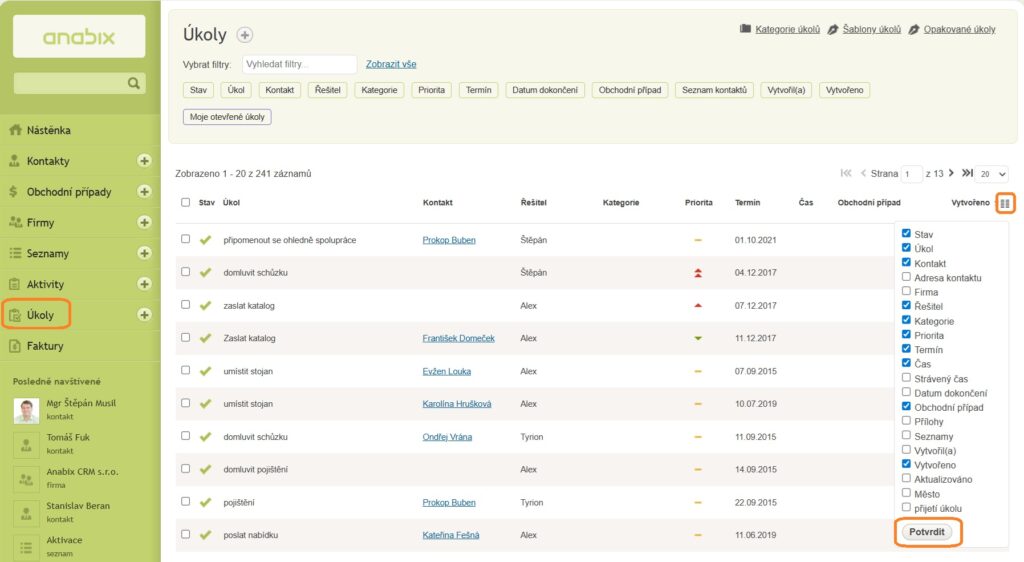Click the Vyhledat filtry input field
This screenshot has height=562, width=1024.
[x=299, y=64]
